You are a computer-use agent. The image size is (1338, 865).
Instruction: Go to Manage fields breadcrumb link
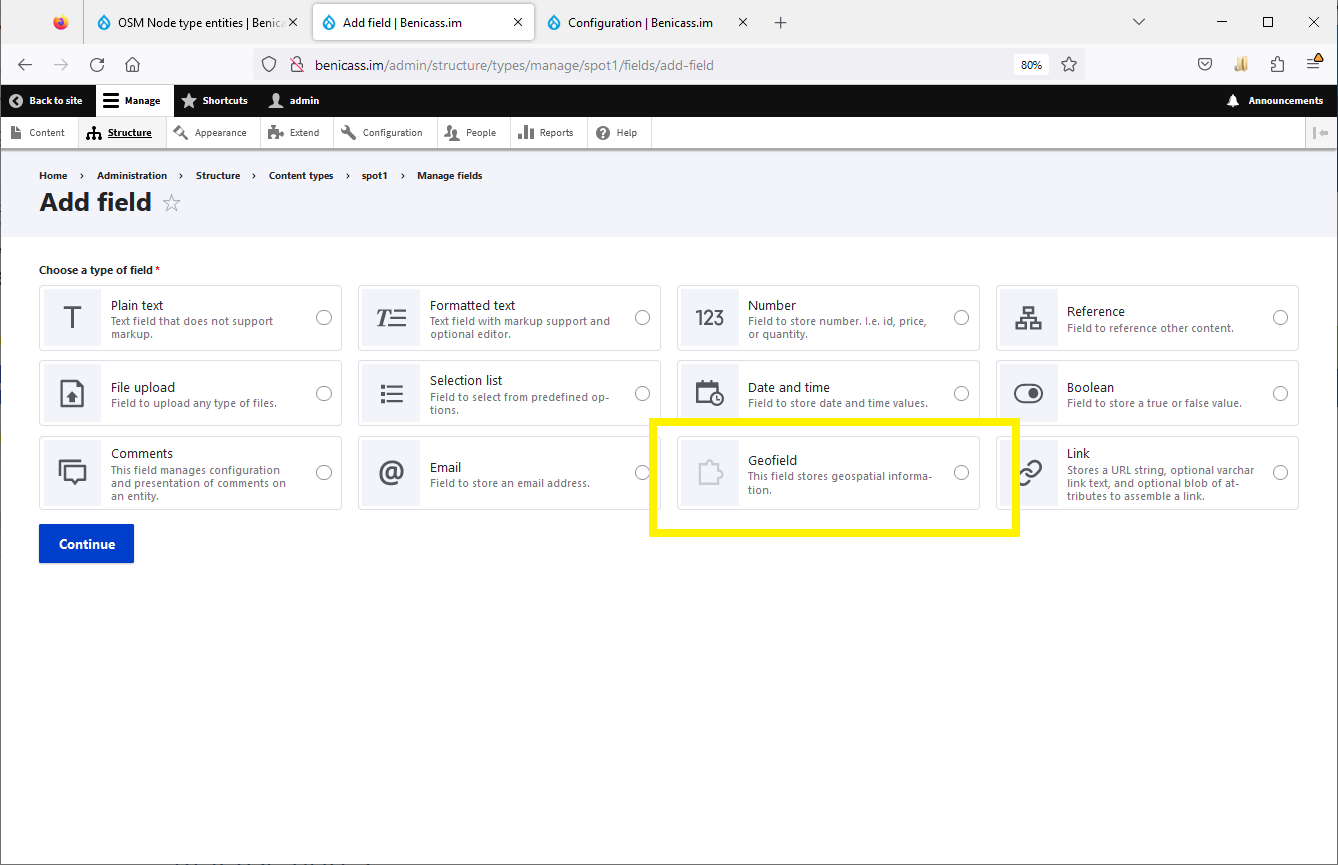click(x=450, y=176)
